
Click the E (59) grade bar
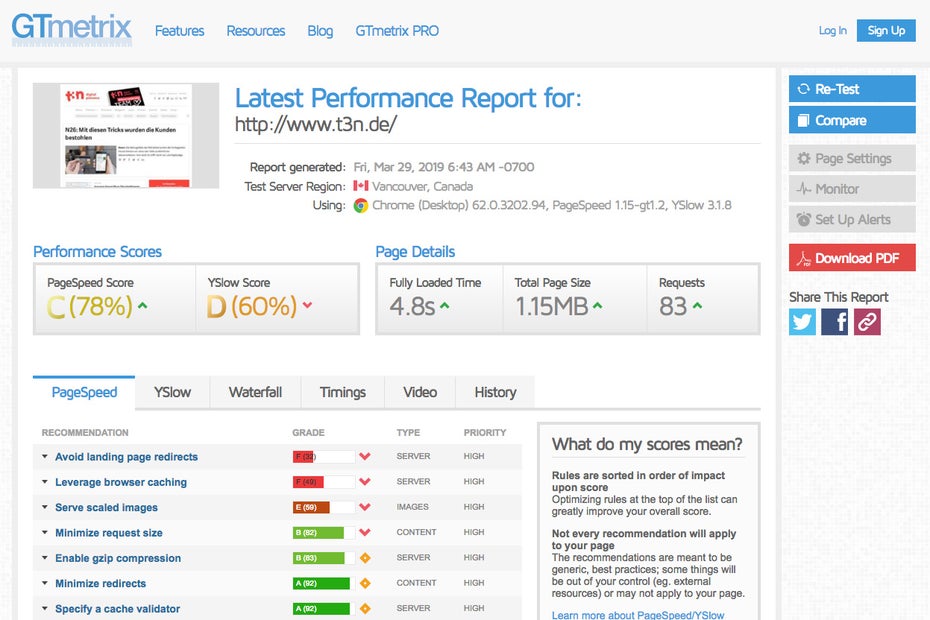[x=324, y=507]
